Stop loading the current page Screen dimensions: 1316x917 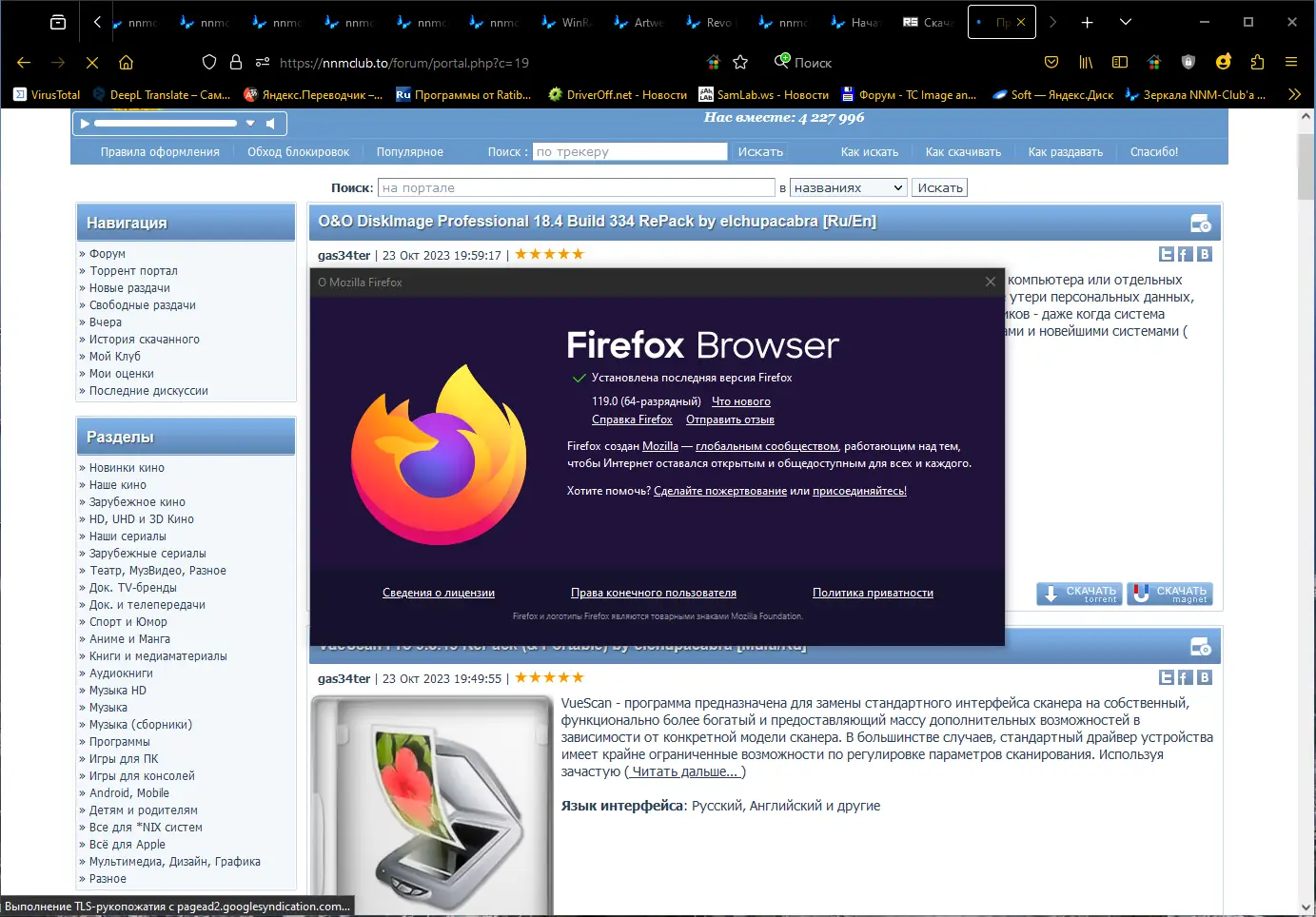pos(92,63)
